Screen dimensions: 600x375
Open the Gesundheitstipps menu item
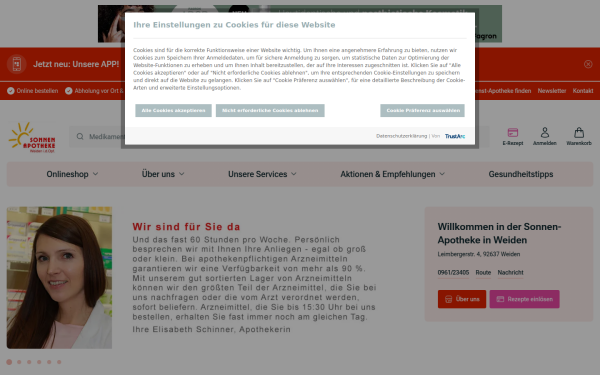point(521,174)
